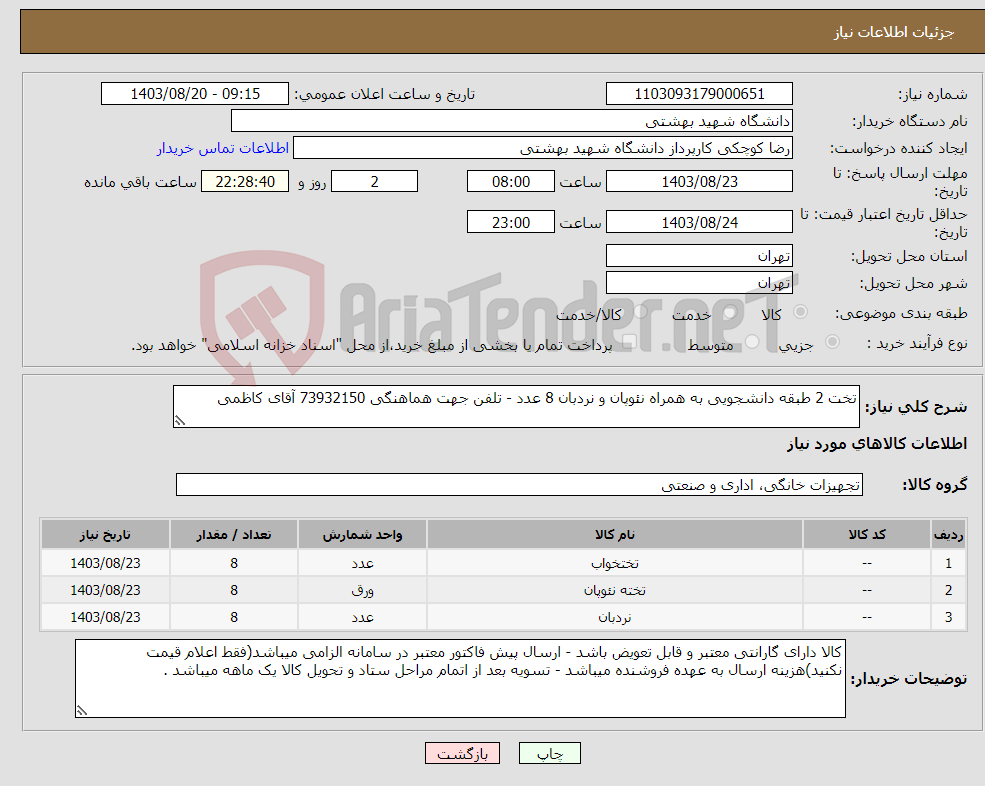Click the response deadline date 1403/08/23 field
The height and width of the screenshot is (786, 985).
699,182
